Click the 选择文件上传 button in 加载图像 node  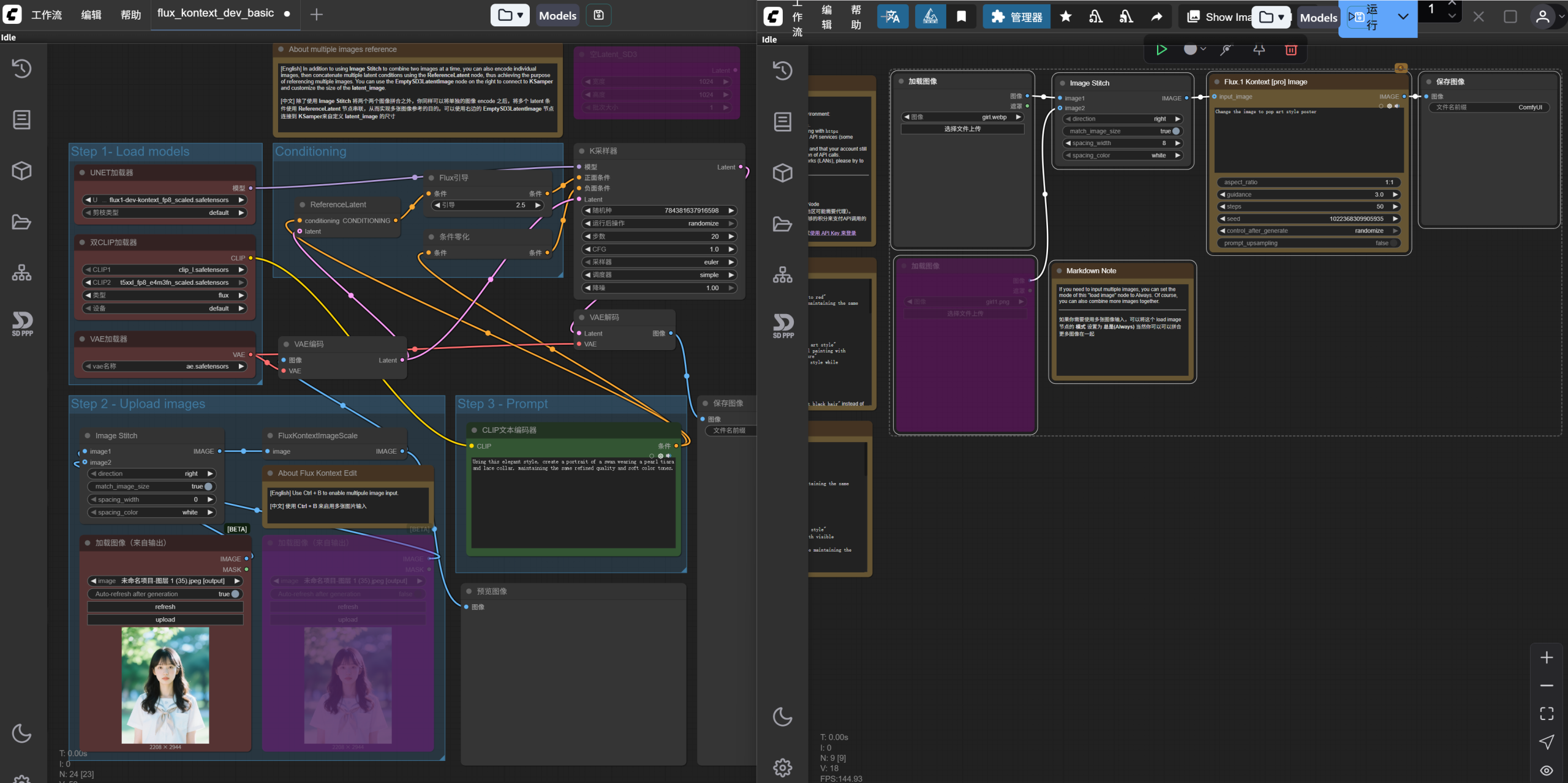[x=962, y=129]
